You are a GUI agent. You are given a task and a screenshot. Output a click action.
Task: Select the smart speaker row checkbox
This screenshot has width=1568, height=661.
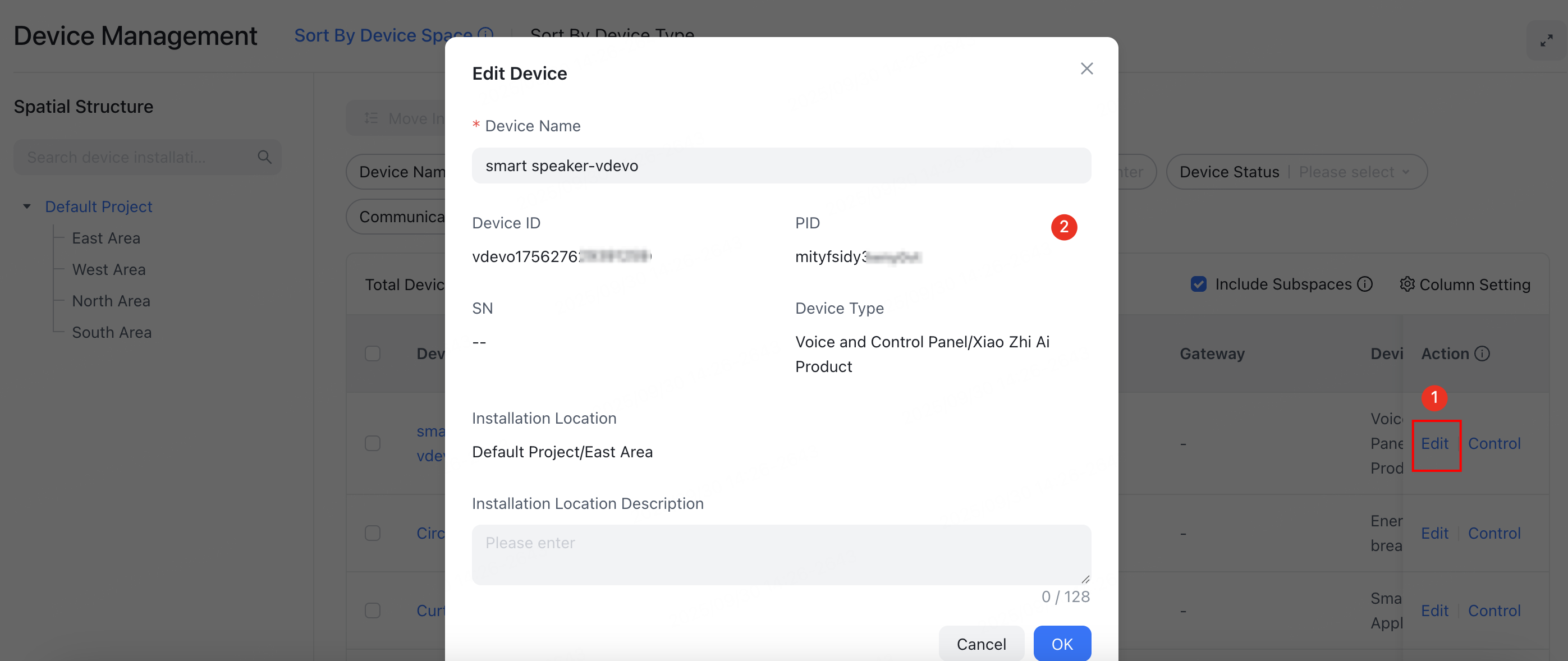click(373, 443)
